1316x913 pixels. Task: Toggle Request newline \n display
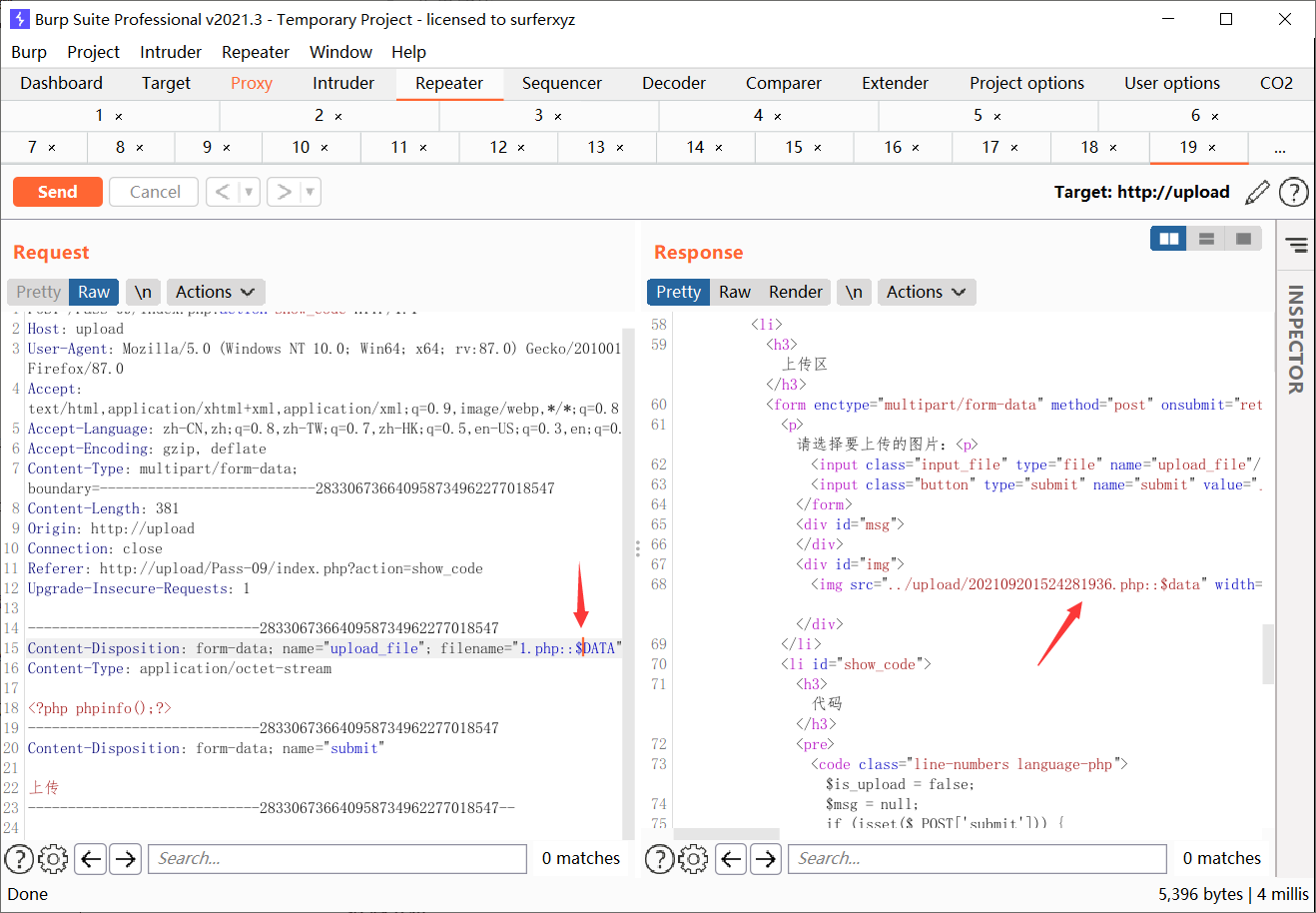point(143,292)
